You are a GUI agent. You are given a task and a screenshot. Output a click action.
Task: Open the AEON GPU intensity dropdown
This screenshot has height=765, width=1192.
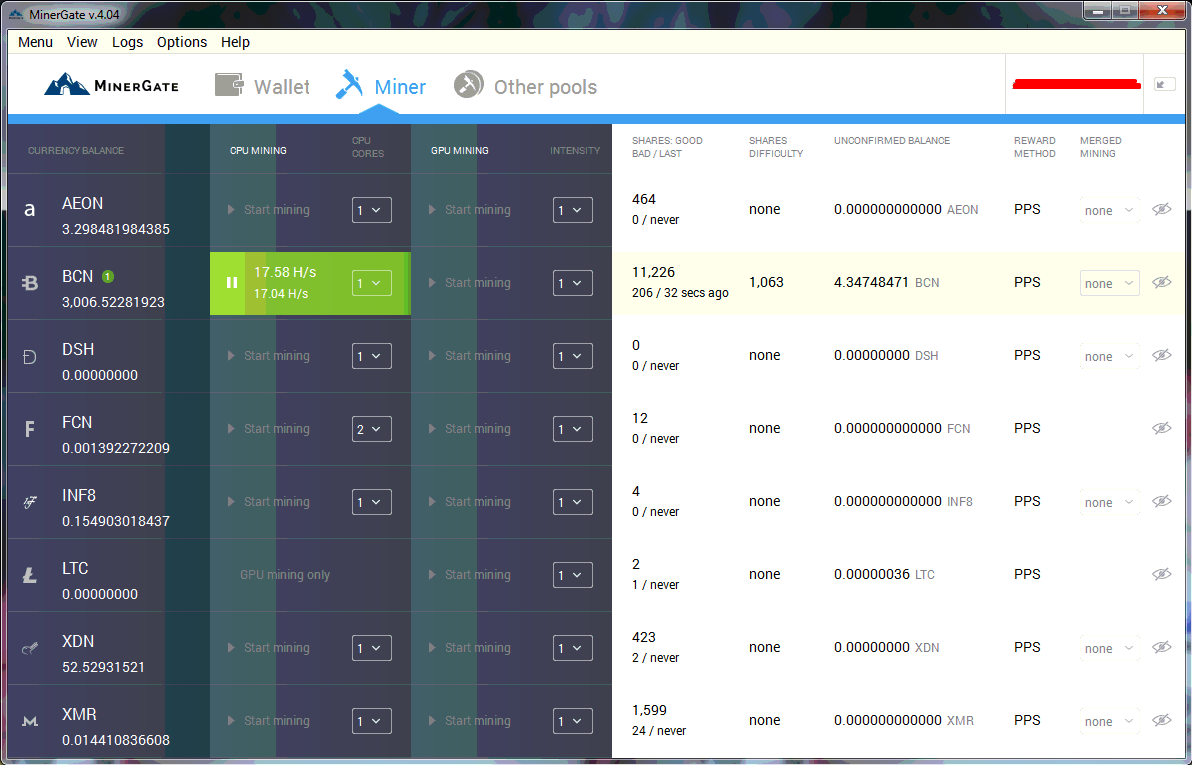pos(572,210)
